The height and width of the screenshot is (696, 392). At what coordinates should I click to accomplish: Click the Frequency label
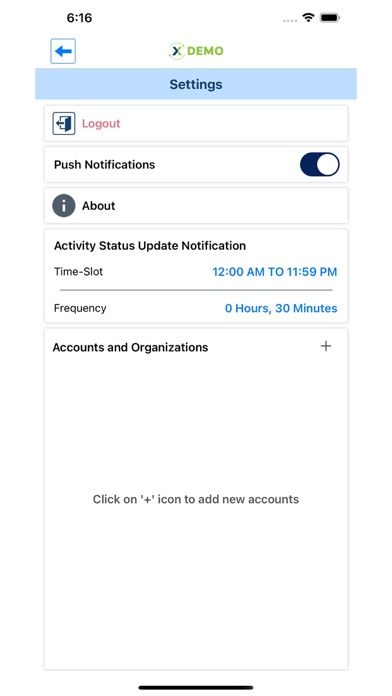80,308
